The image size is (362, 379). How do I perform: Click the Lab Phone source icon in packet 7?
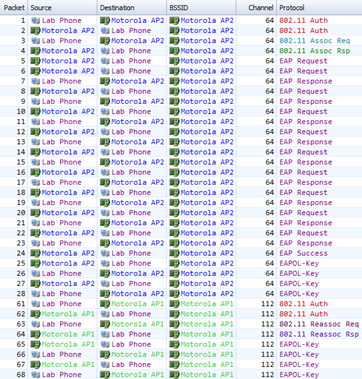pyautogui.click(x=35, y=81)
